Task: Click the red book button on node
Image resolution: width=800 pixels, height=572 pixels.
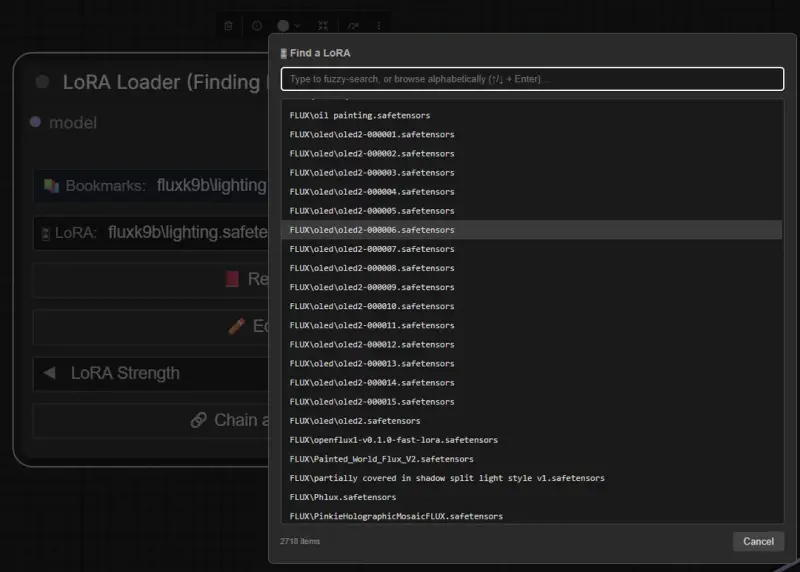Action: (151, 279)
